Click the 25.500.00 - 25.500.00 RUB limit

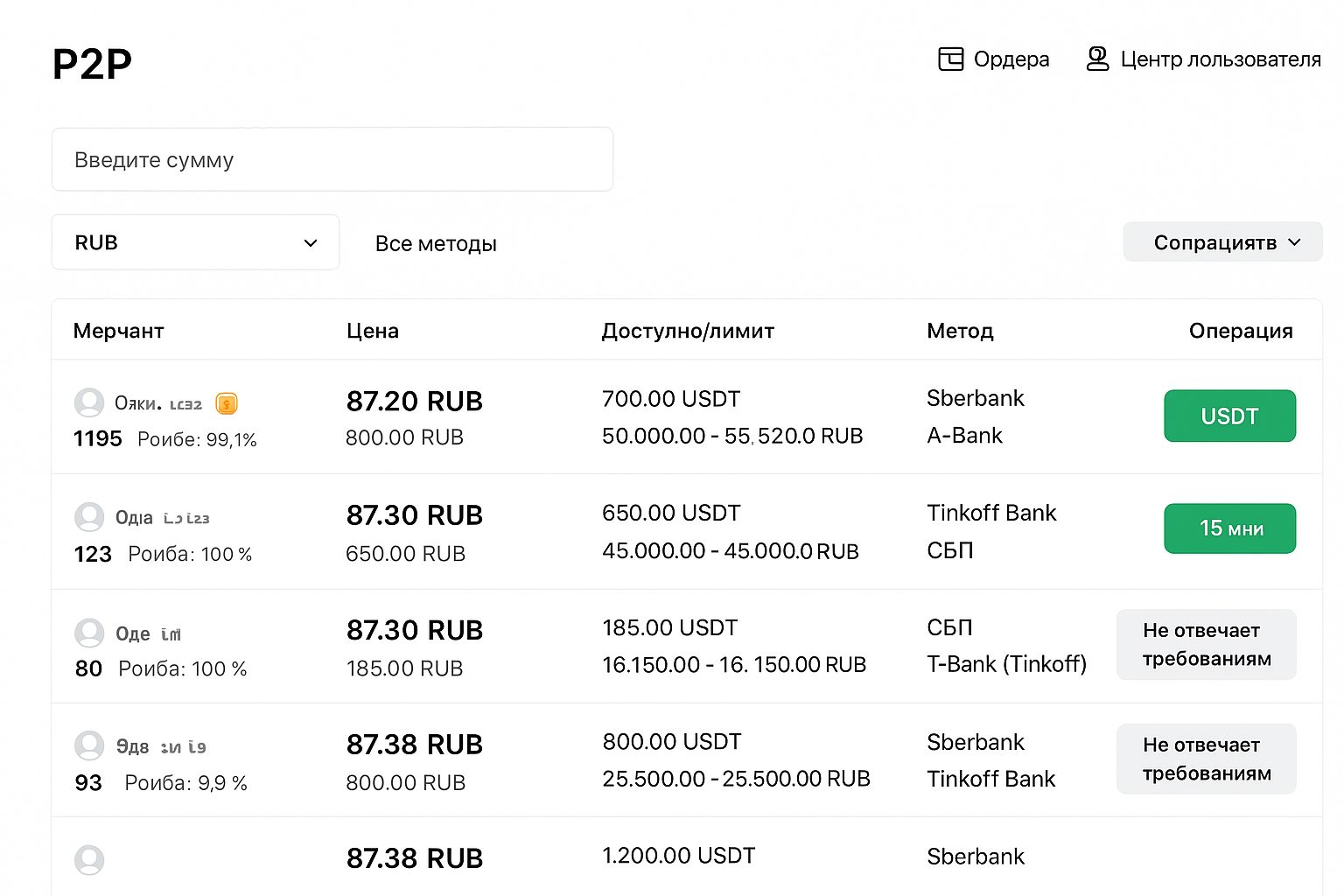[x=736, y=779]
